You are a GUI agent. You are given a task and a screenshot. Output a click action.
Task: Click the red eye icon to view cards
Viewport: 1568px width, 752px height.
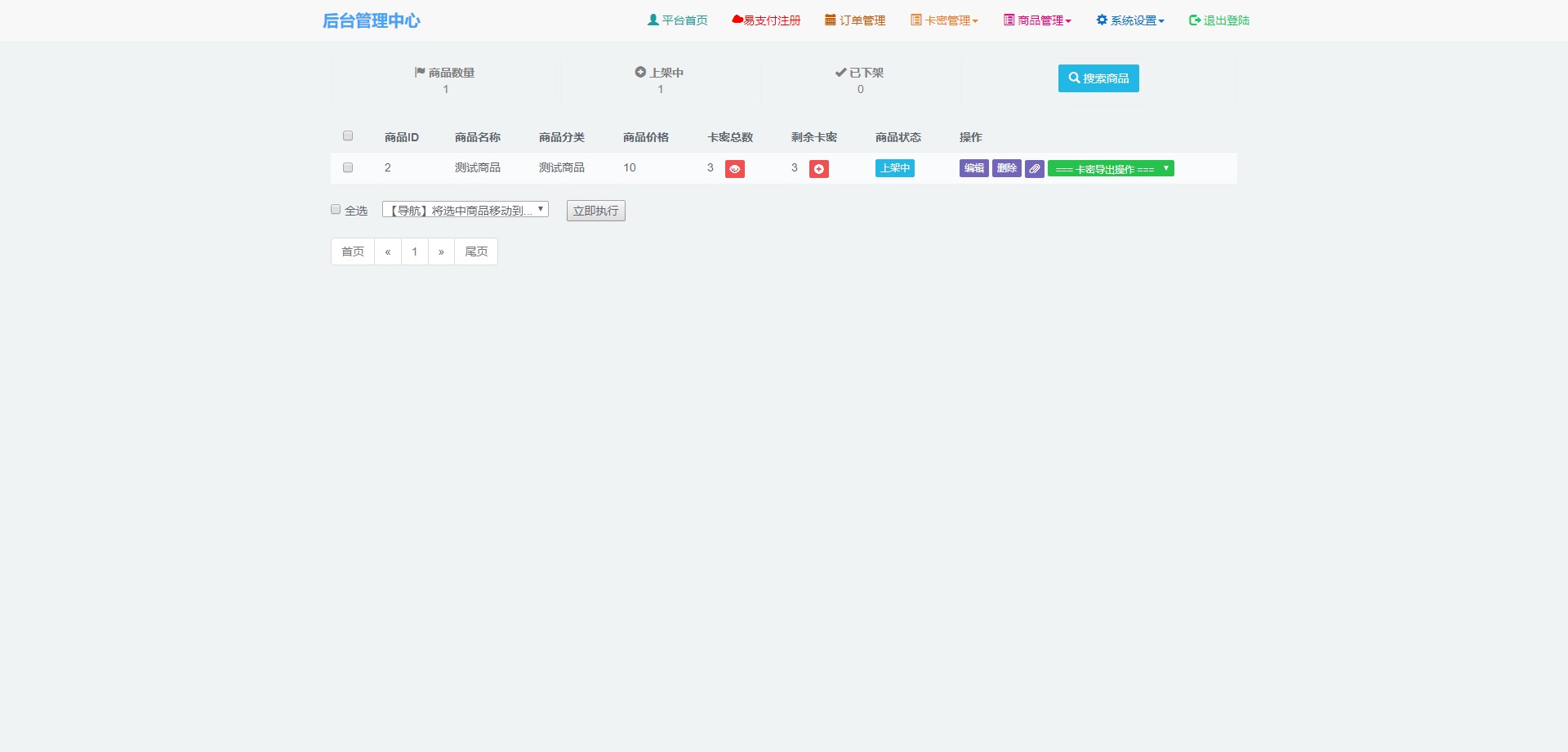coord(734,169)
